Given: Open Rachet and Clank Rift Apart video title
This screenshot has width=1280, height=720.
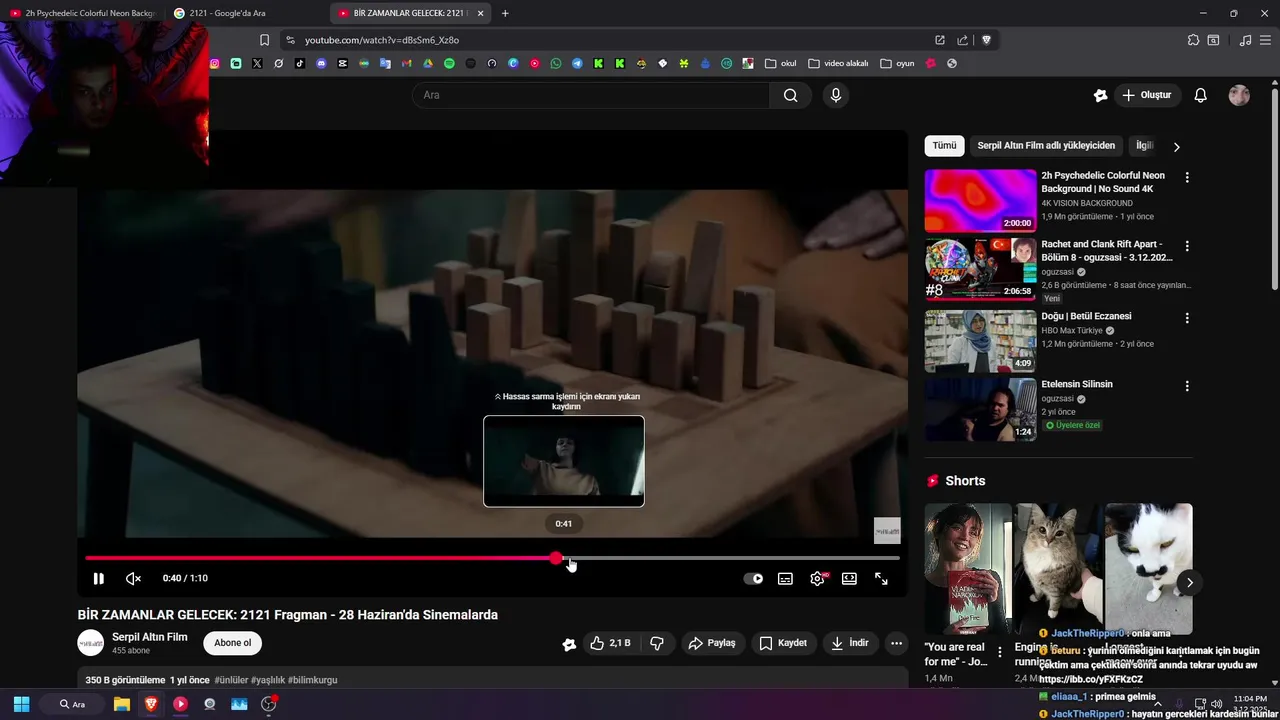Looking at the screenshot, I should pos(1107,250).
